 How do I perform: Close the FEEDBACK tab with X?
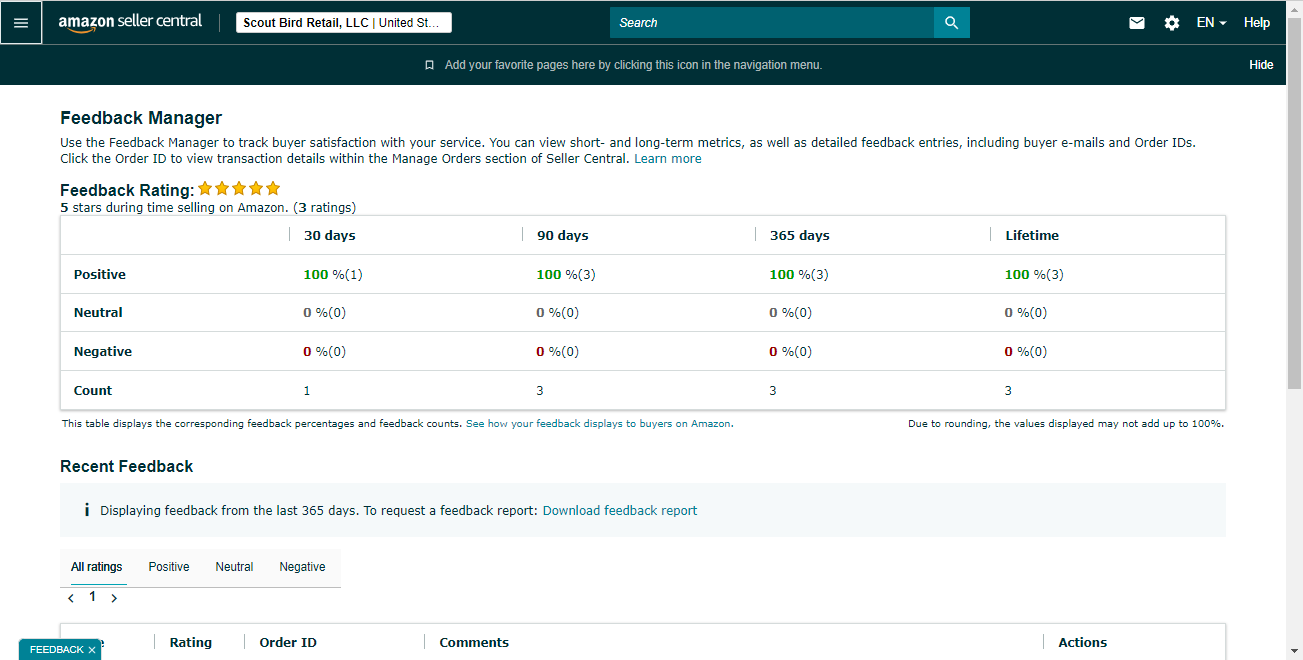click(x=92, y=650)
